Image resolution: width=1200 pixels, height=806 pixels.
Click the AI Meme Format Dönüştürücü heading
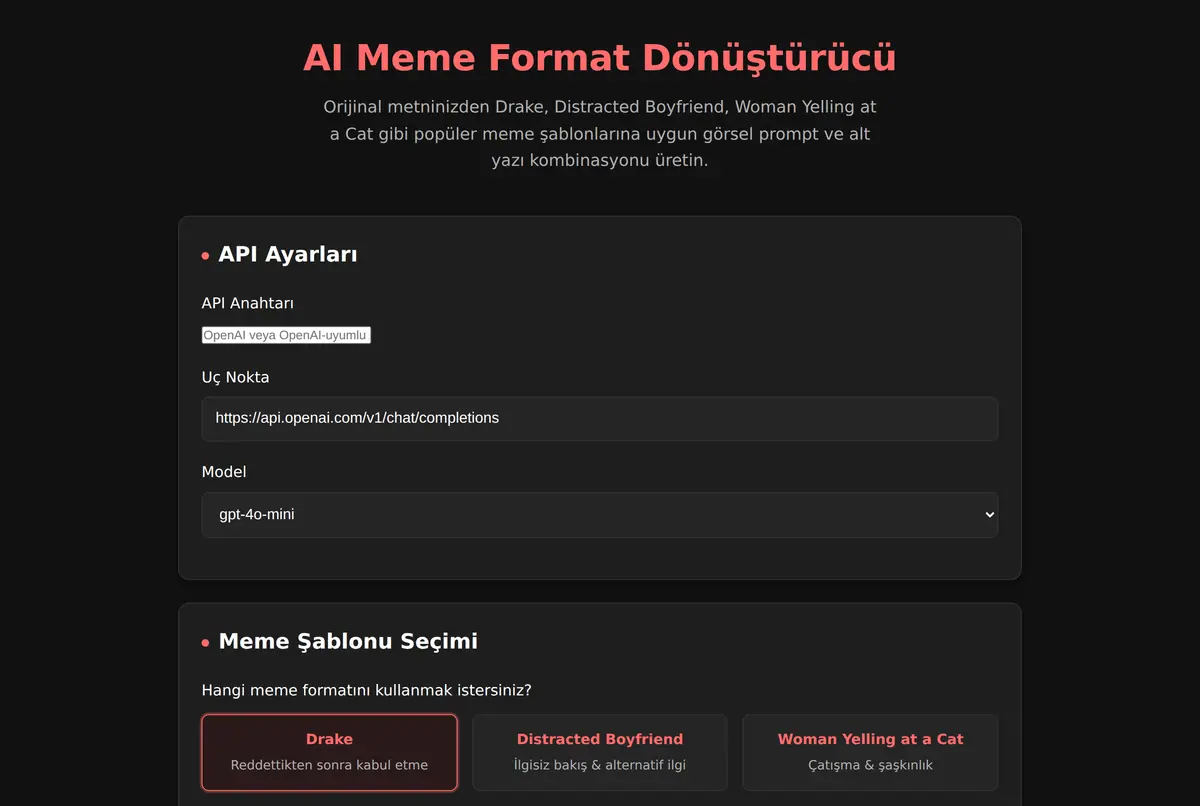[600, 58]
